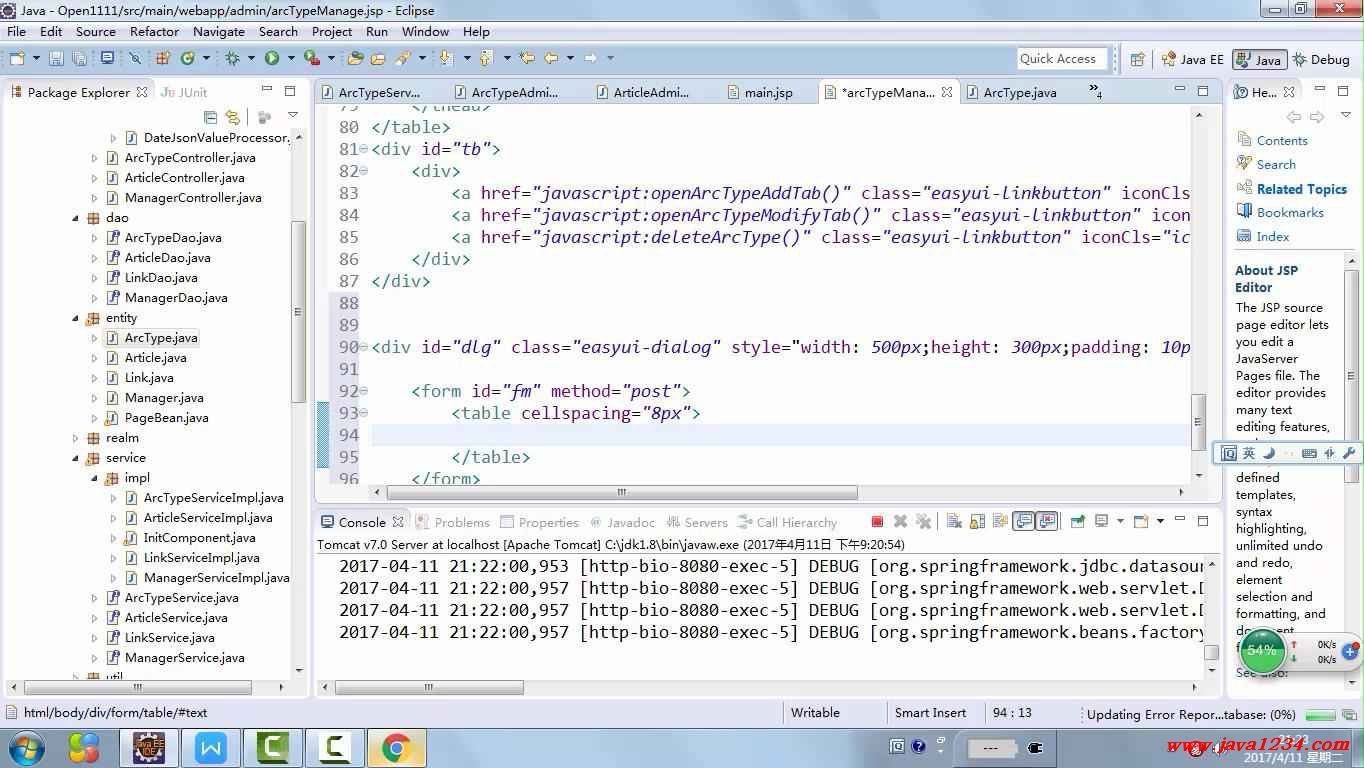The image size is (1364, 768).
Task: Click the Open Type toolbar icon
Action: click(355, 58)
